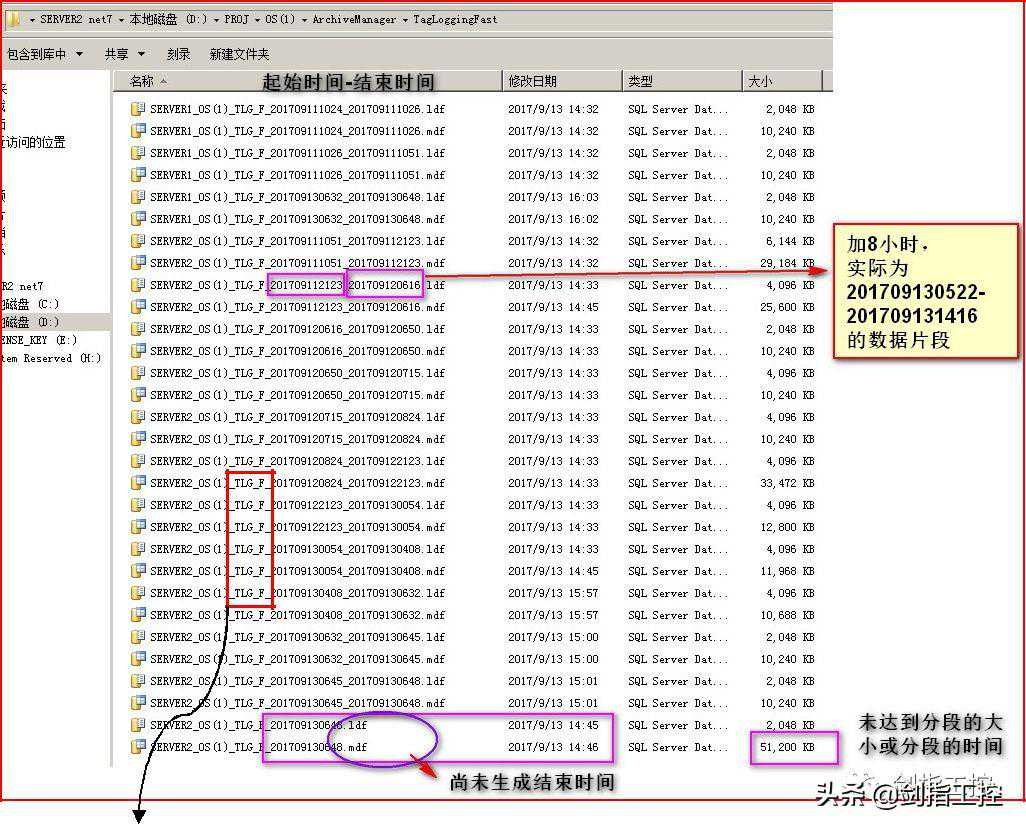
Task: Select LICENSE_KEY (E:) drive in the sidebar
Action: [x=40, y=340]
